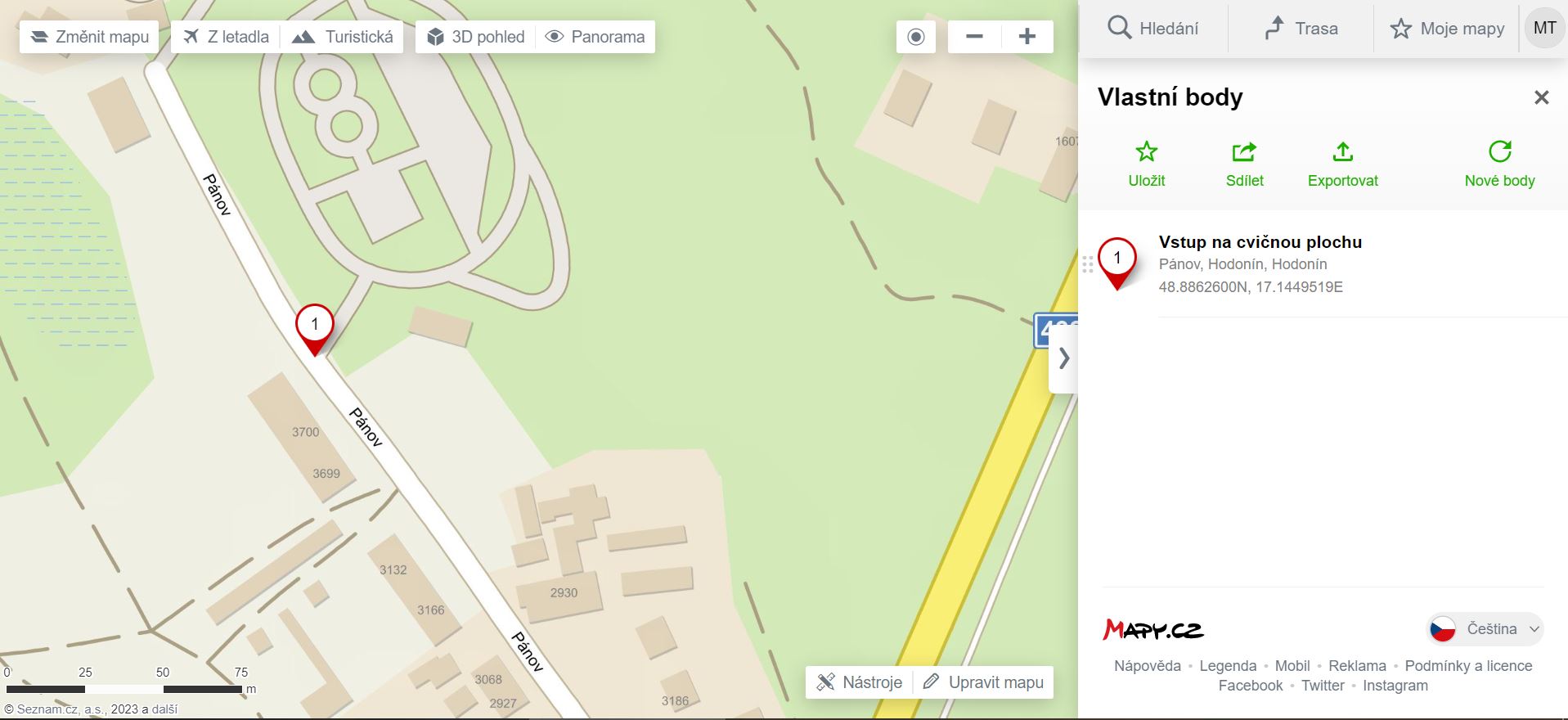Follow the Nápověda help link

pyautogui.click(x=1147, y=666)
